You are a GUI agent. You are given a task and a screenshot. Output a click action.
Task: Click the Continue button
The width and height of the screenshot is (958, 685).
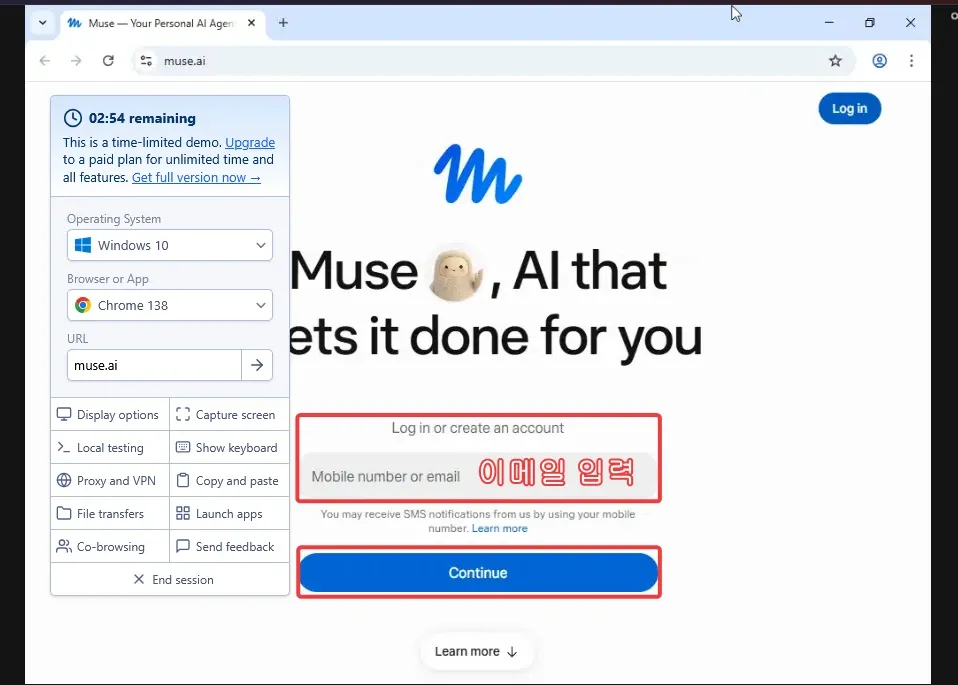tap(478, 573)
